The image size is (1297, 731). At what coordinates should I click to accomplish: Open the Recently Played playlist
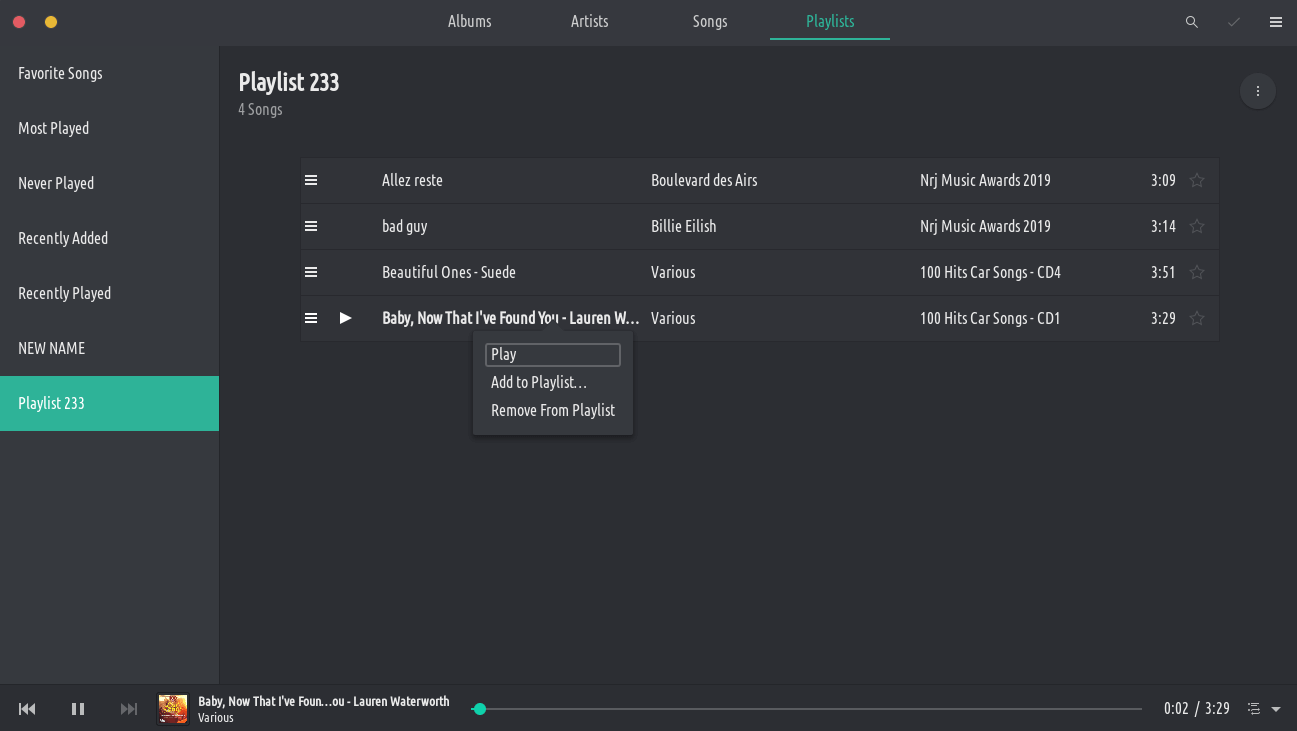coord(64,293)
